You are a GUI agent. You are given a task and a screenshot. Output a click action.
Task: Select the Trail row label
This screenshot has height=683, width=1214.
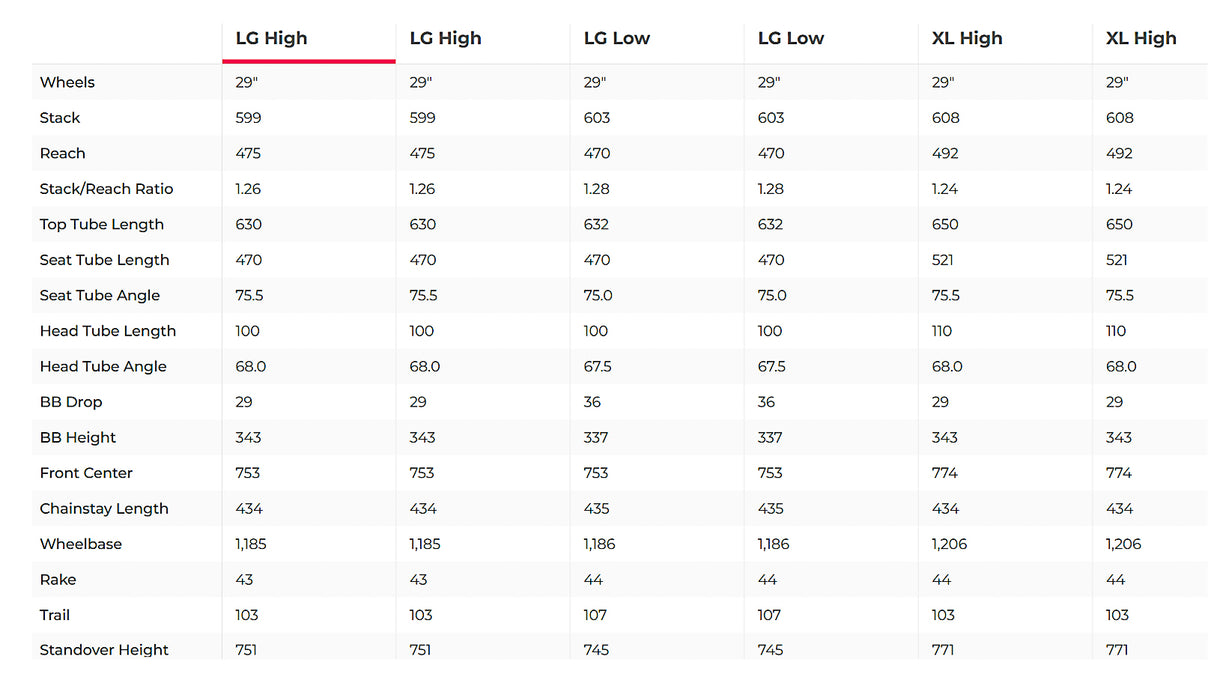(x=55, y=615)
